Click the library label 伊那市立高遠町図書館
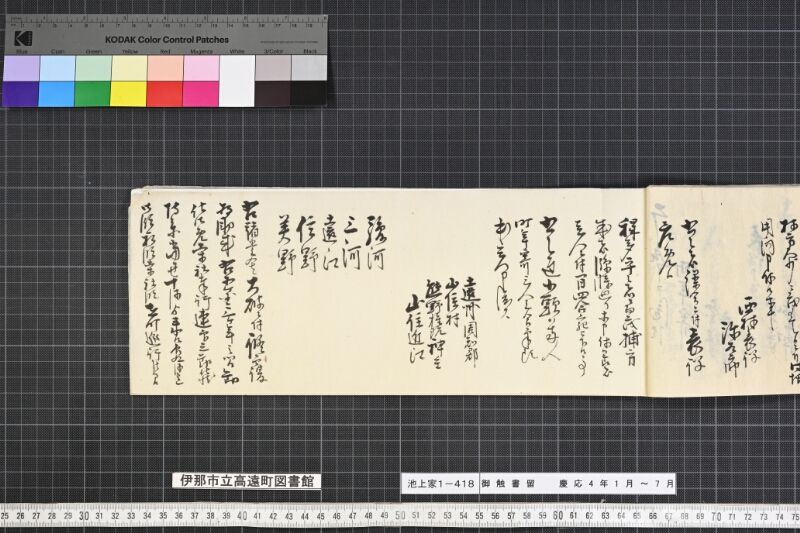800x533 pixels. coord(247,481)
